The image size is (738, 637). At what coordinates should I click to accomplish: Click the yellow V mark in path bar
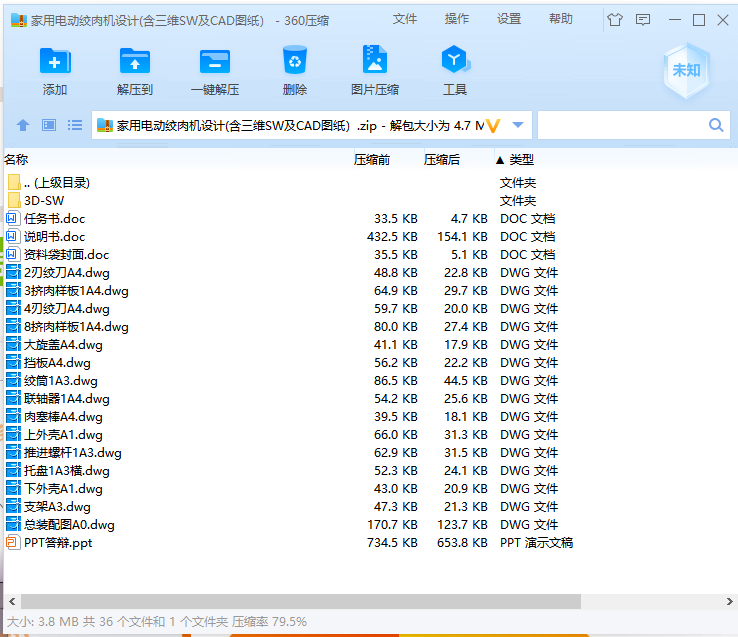point(493,126)
